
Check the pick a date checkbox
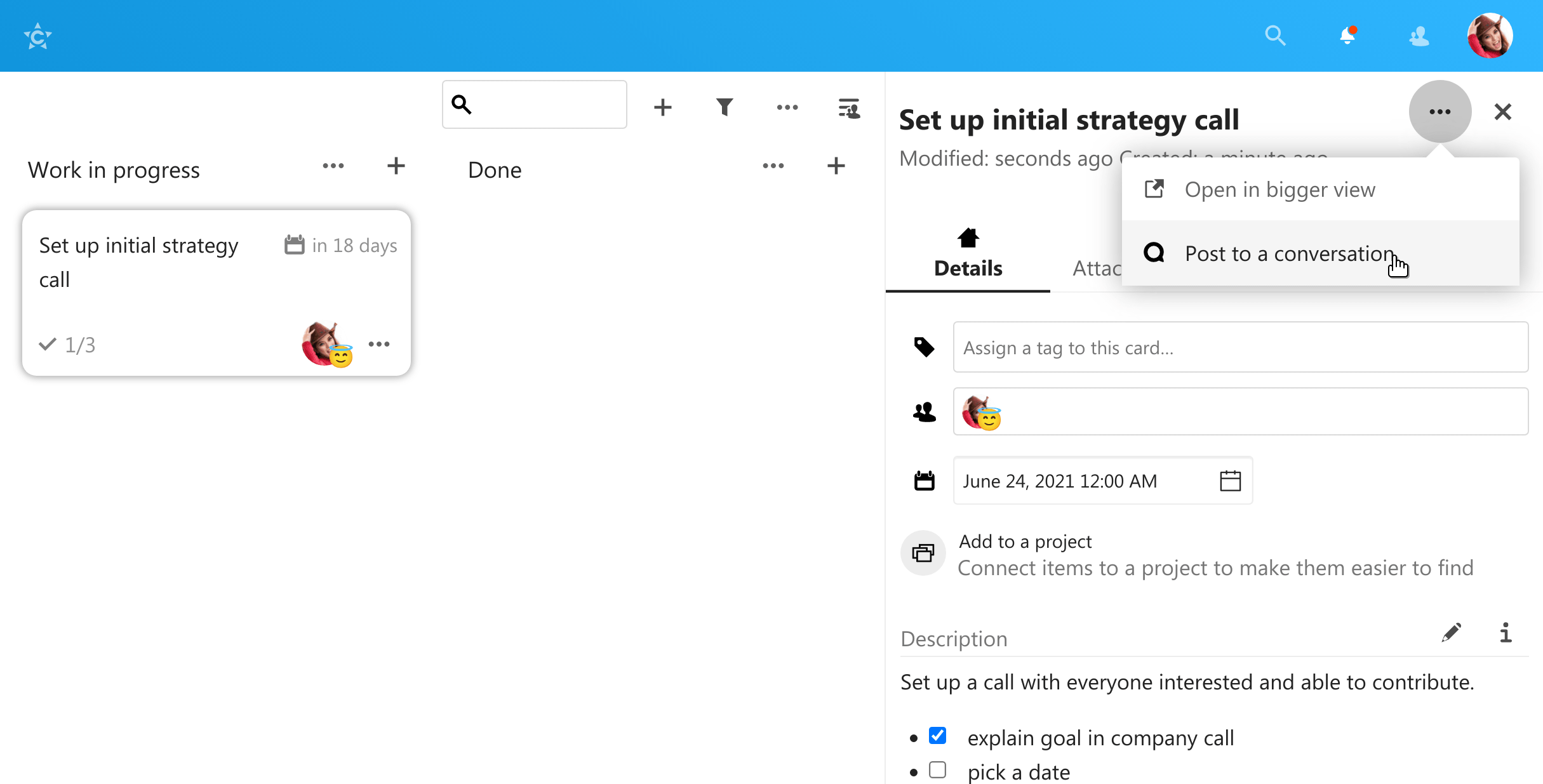[937, 769]
